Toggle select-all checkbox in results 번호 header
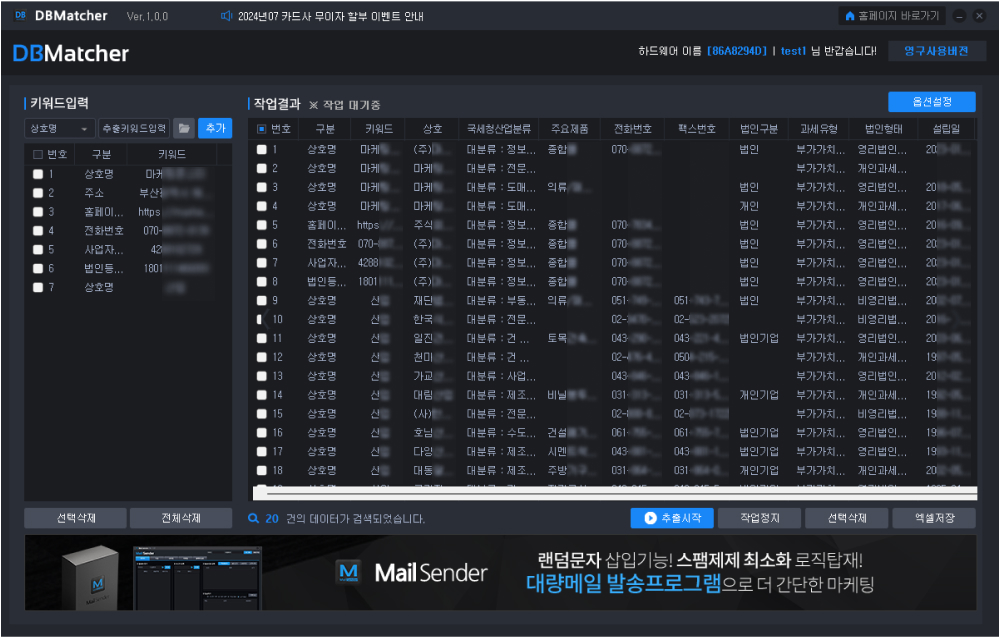This screenshot has height=638, width=1000. click(262, 129)
